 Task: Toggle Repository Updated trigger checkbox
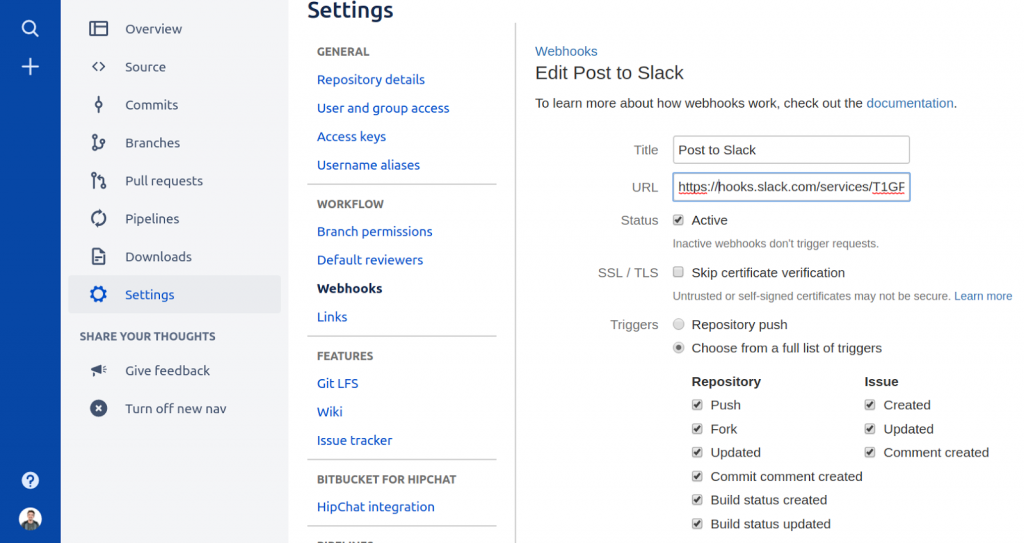(x=697, y=452)
